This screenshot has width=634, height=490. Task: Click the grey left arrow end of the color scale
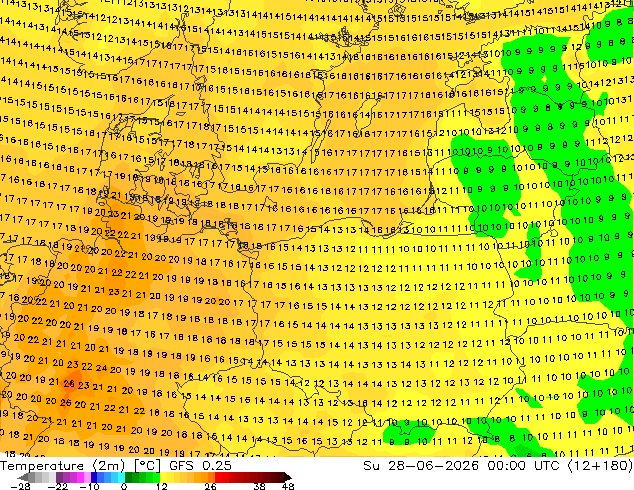(x=23, y=477)
